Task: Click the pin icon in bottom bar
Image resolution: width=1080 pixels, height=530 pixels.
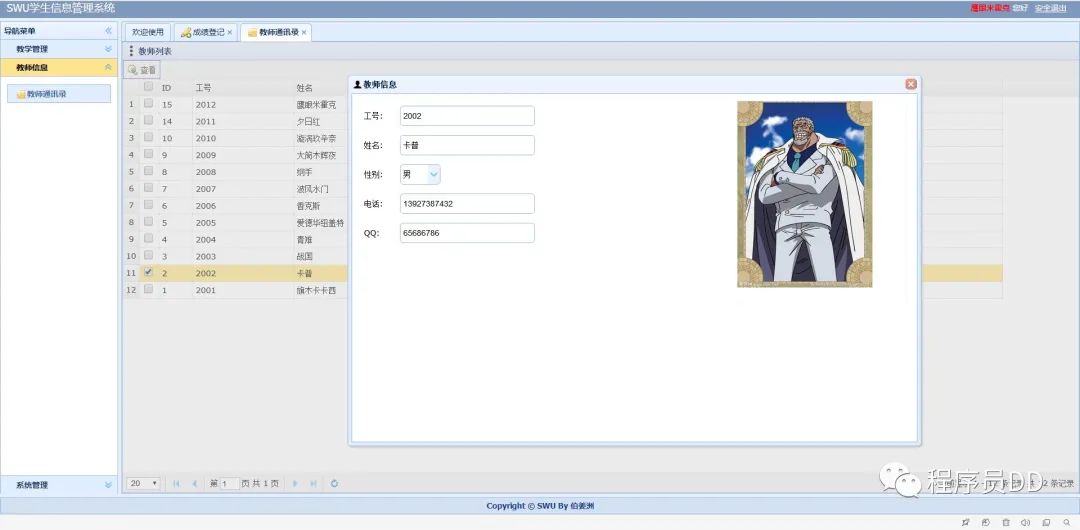Action: coord(966,522)
